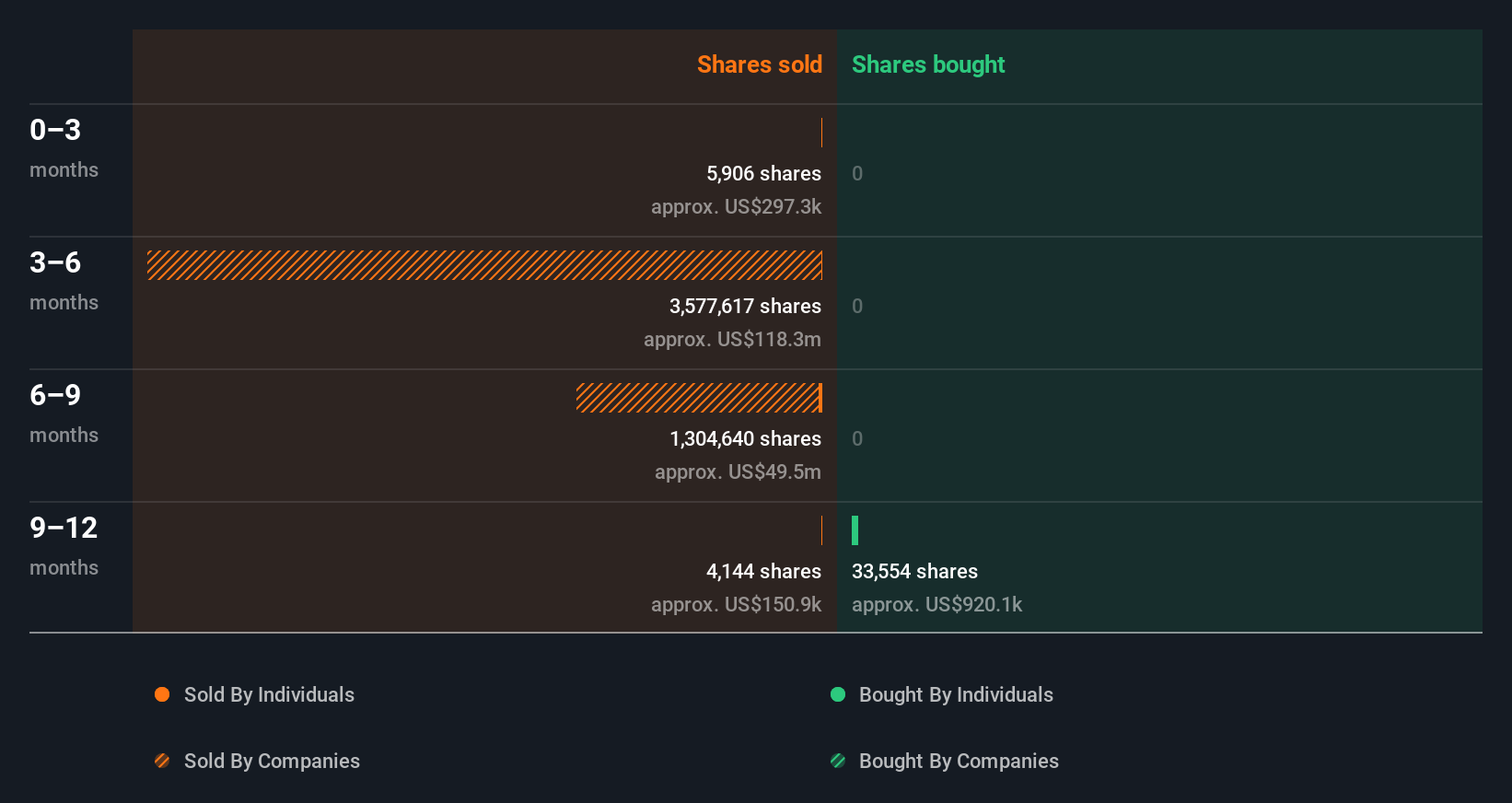
Task: Click the 6–9 months row label
Action: click(64, 413)
